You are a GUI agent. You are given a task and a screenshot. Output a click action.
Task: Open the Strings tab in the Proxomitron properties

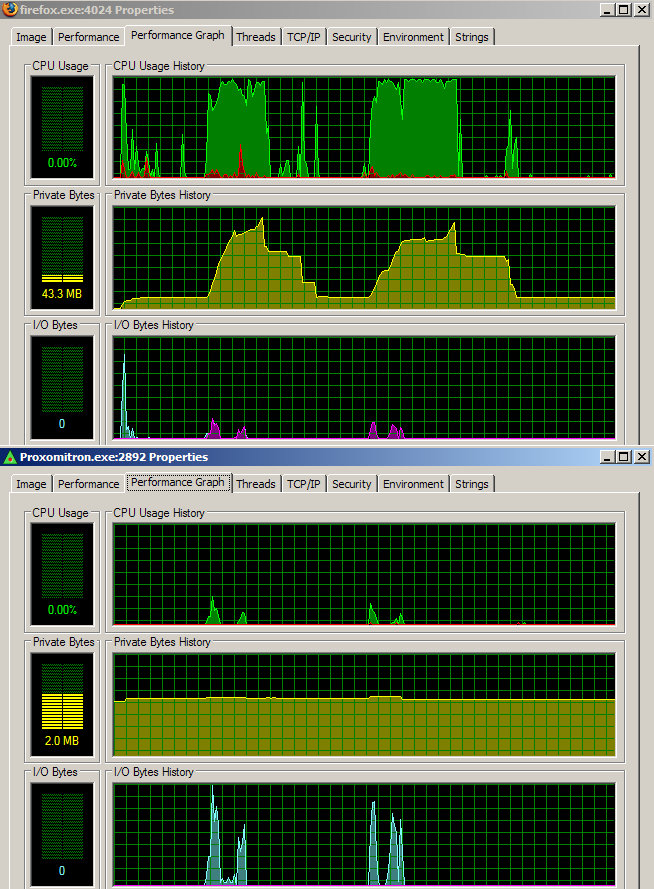pos(472,484)
